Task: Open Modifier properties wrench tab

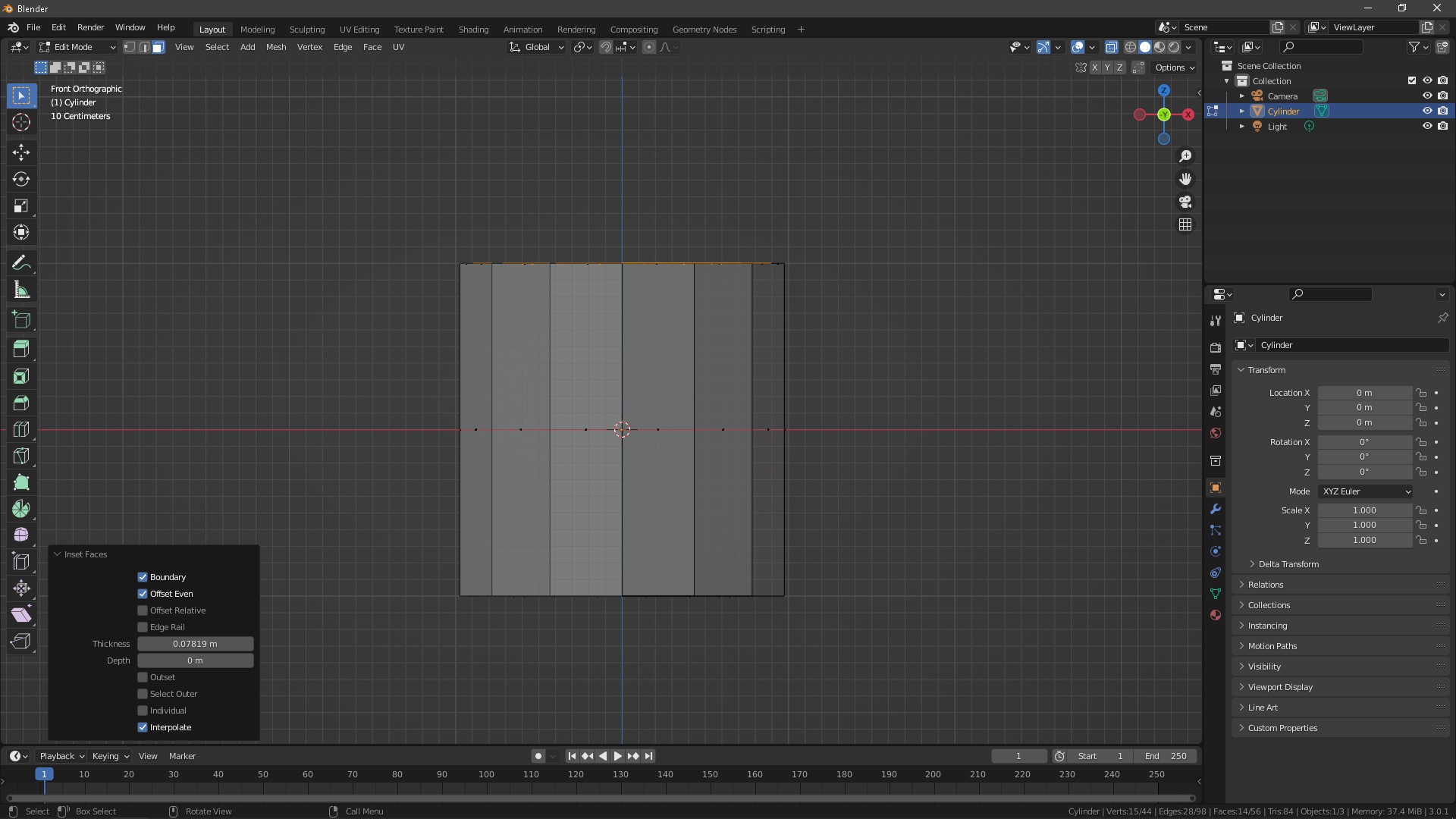Action: click(x=1216, y=509)
